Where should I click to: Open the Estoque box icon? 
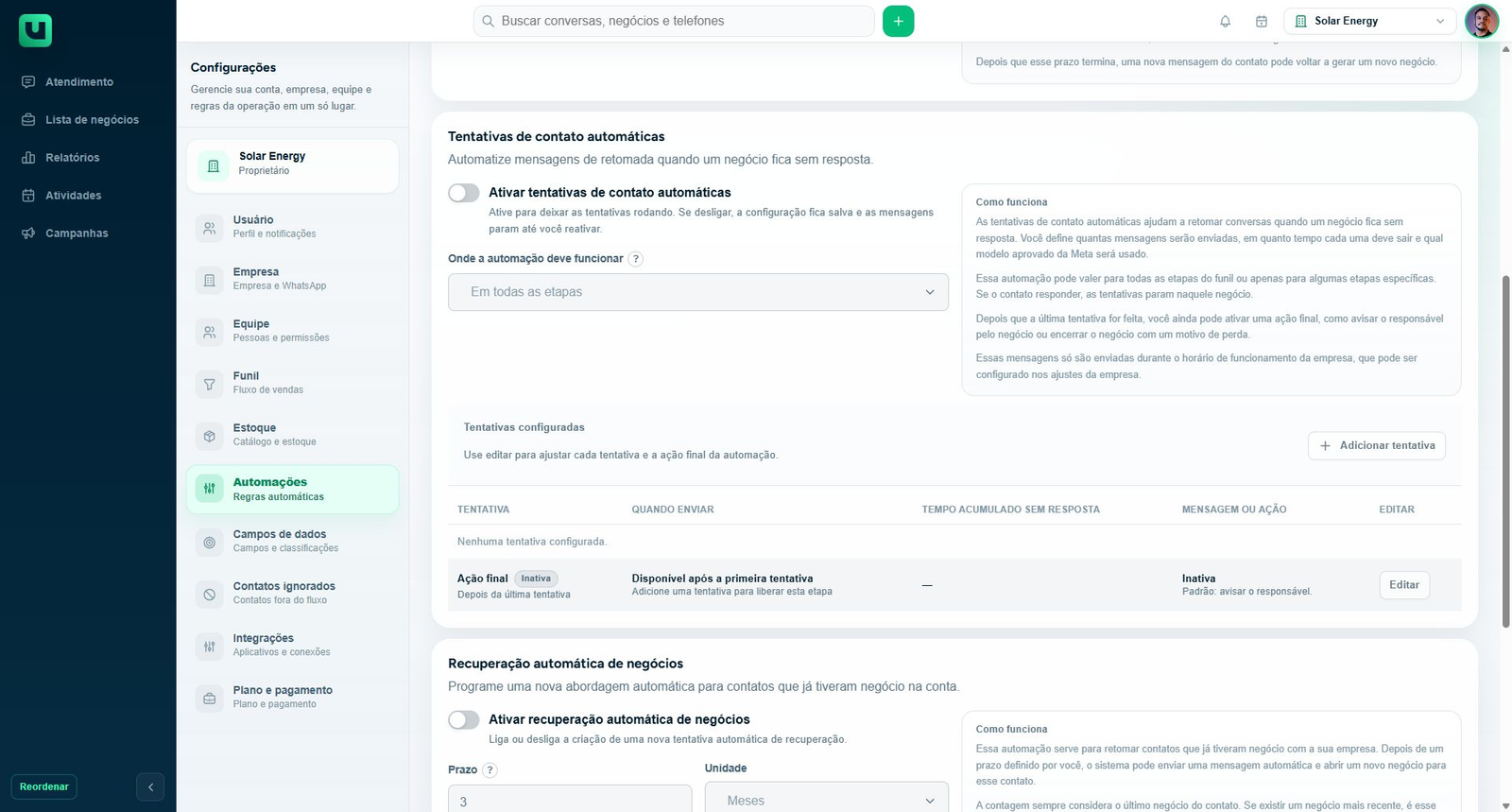tap(209, 436)
